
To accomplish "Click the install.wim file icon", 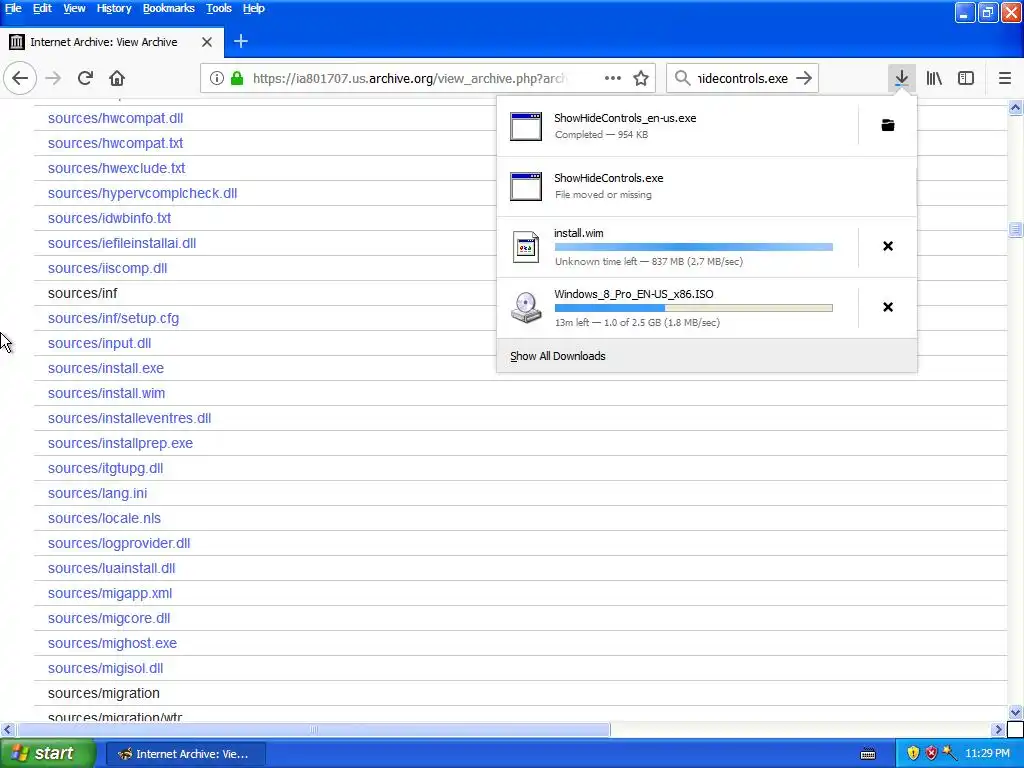I will (x=526, y=247).
